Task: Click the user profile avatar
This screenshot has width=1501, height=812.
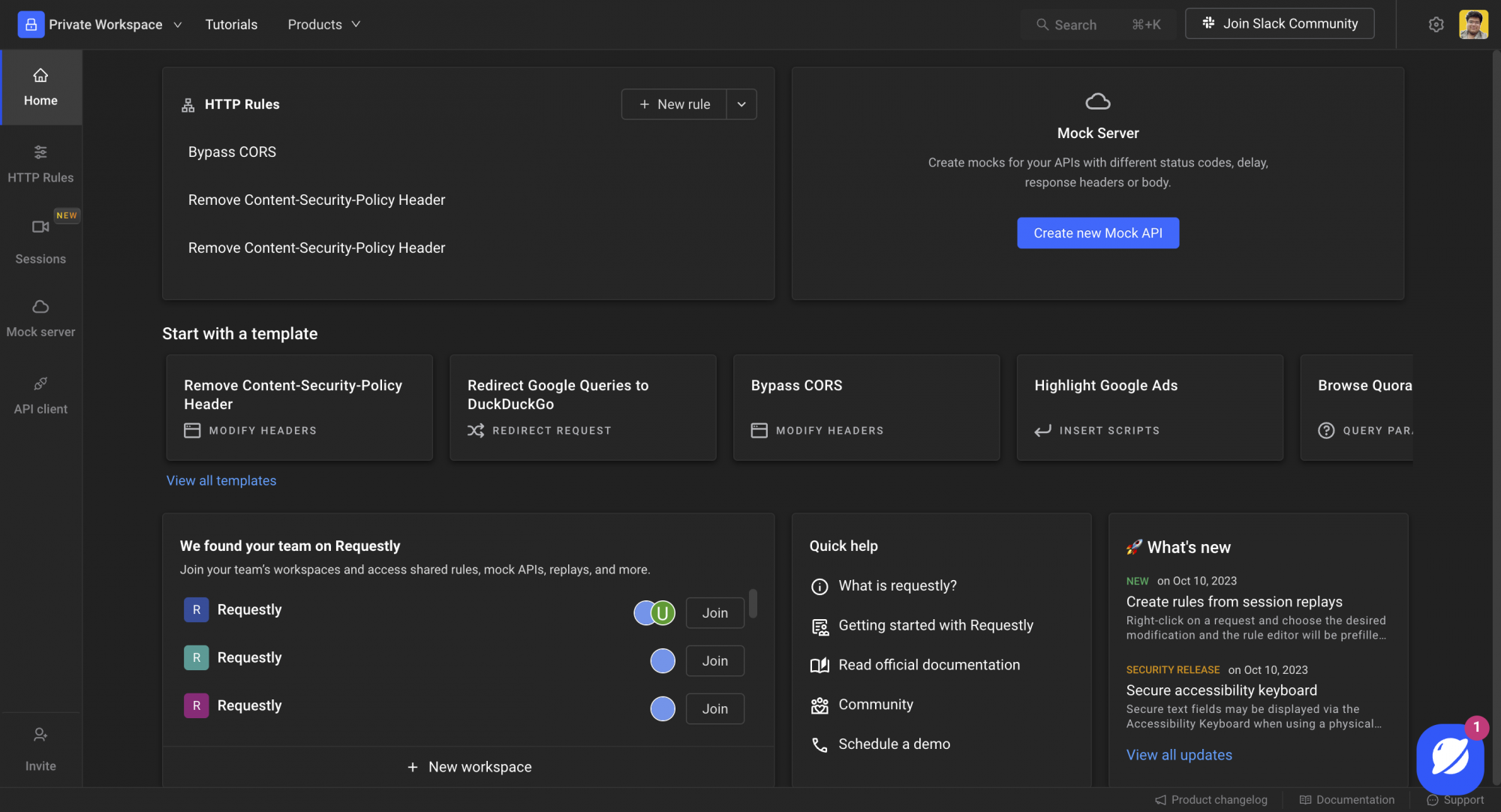Action: (x=1473, y=24)
